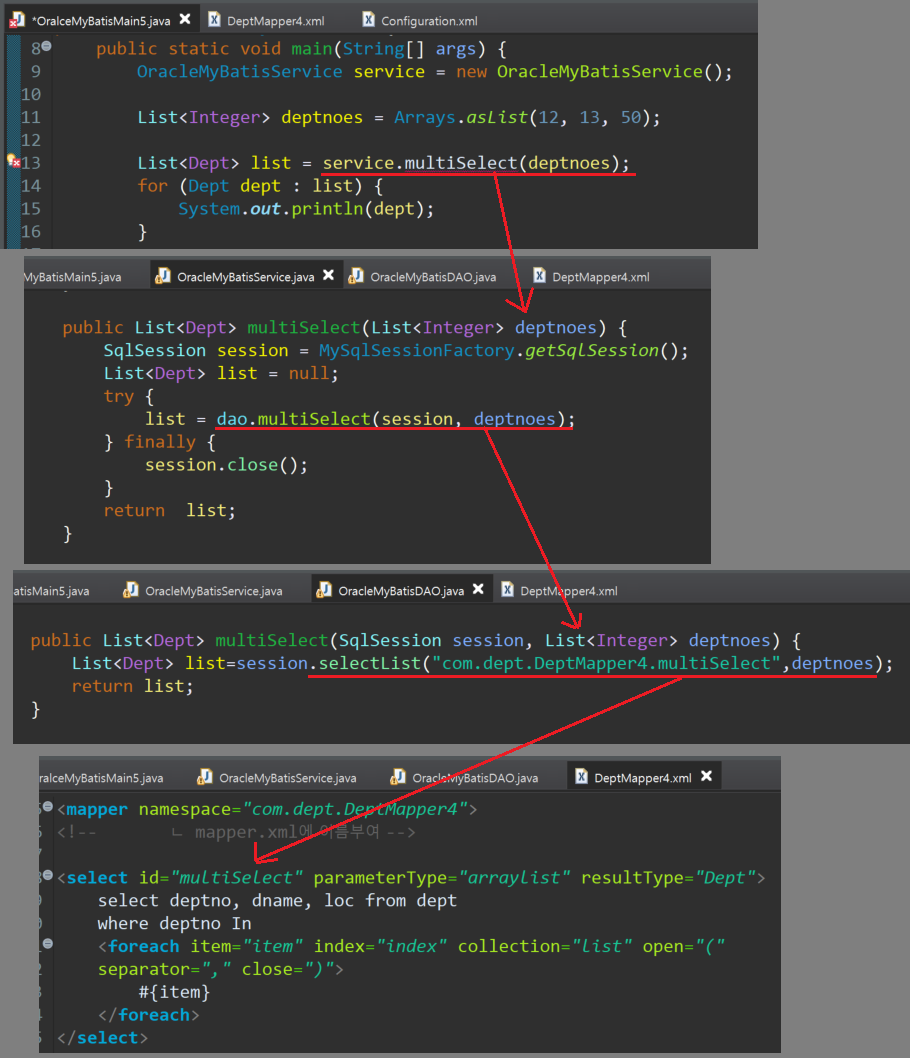Click the XML icon on top DeptMapper4.xml tab
This screenshot has height=1058, width=910.
pyautogui.click(x=214, y=20)
